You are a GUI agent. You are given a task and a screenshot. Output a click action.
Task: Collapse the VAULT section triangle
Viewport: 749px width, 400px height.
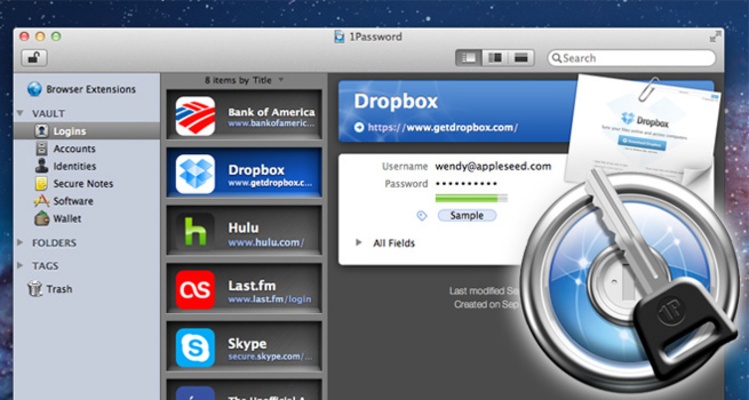tap(20, 113)
